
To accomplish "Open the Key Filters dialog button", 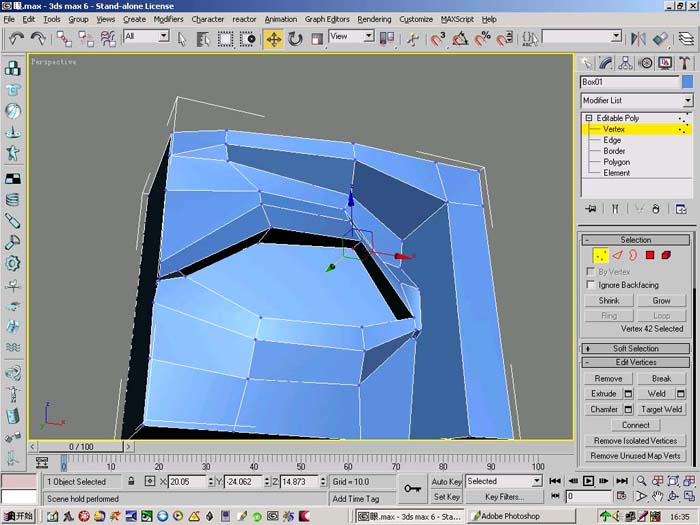I will (504, 496).
